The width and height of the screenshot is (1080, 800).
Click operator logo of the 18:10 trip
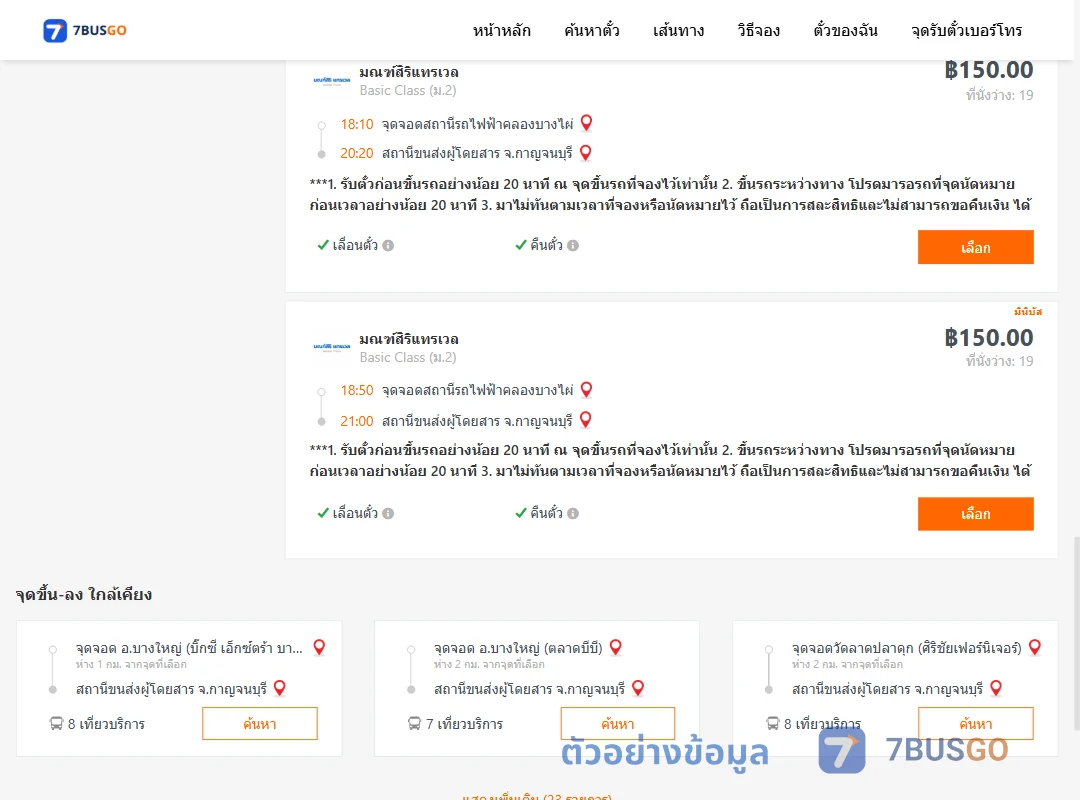pyautogui.click(x=332, y=81)
